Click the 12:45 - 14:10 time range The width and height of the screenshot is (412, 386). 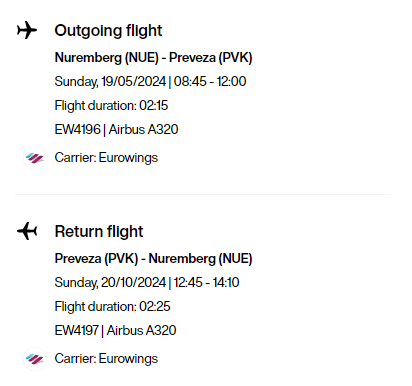206,283
